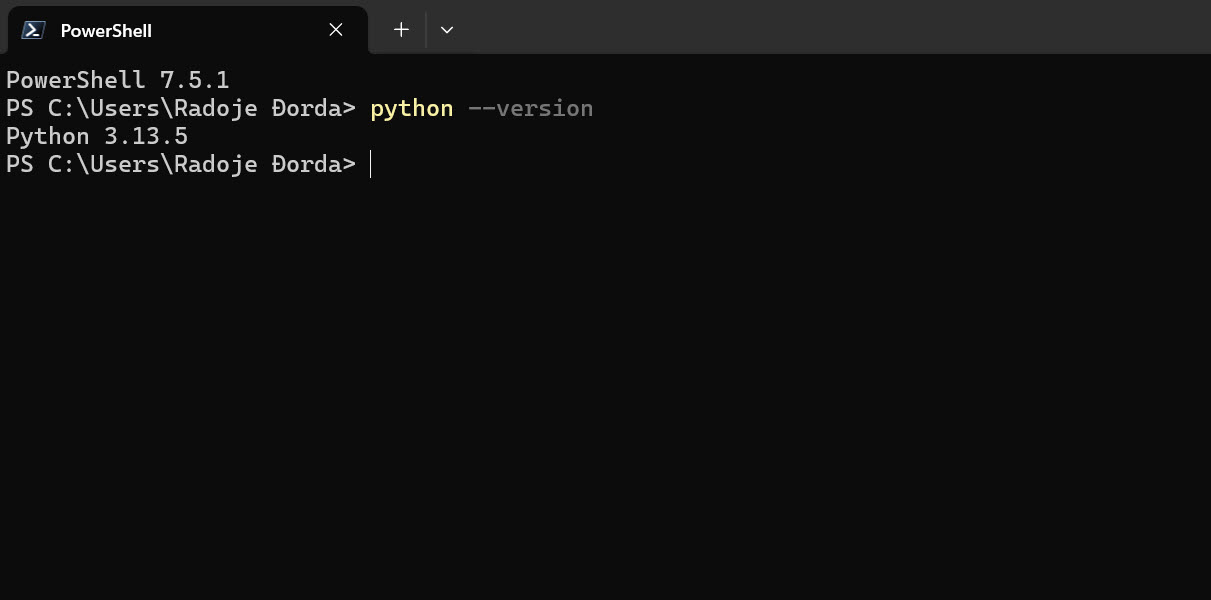
Task: Click the 'PowerShell 7.5.1' banner text
Action: pyautogui.click(x=117, y=80)
